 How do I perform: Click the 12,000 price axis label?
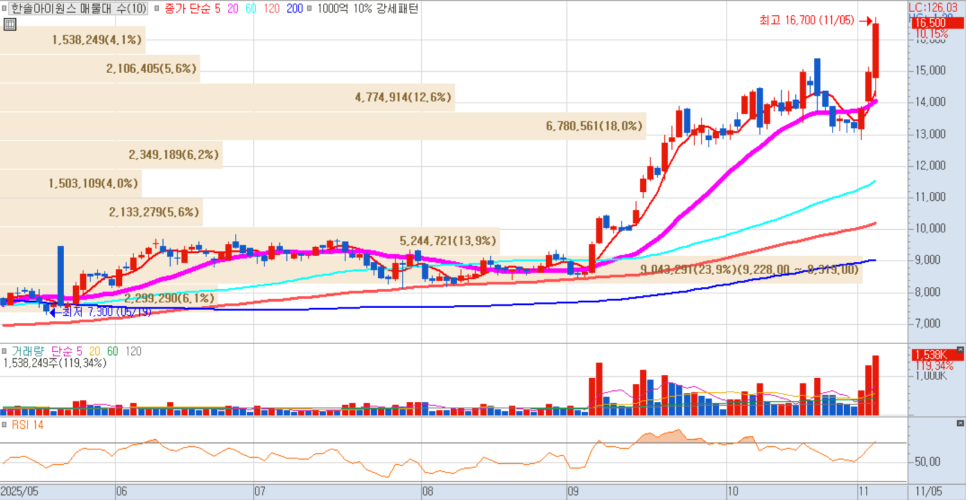[931, 166]
